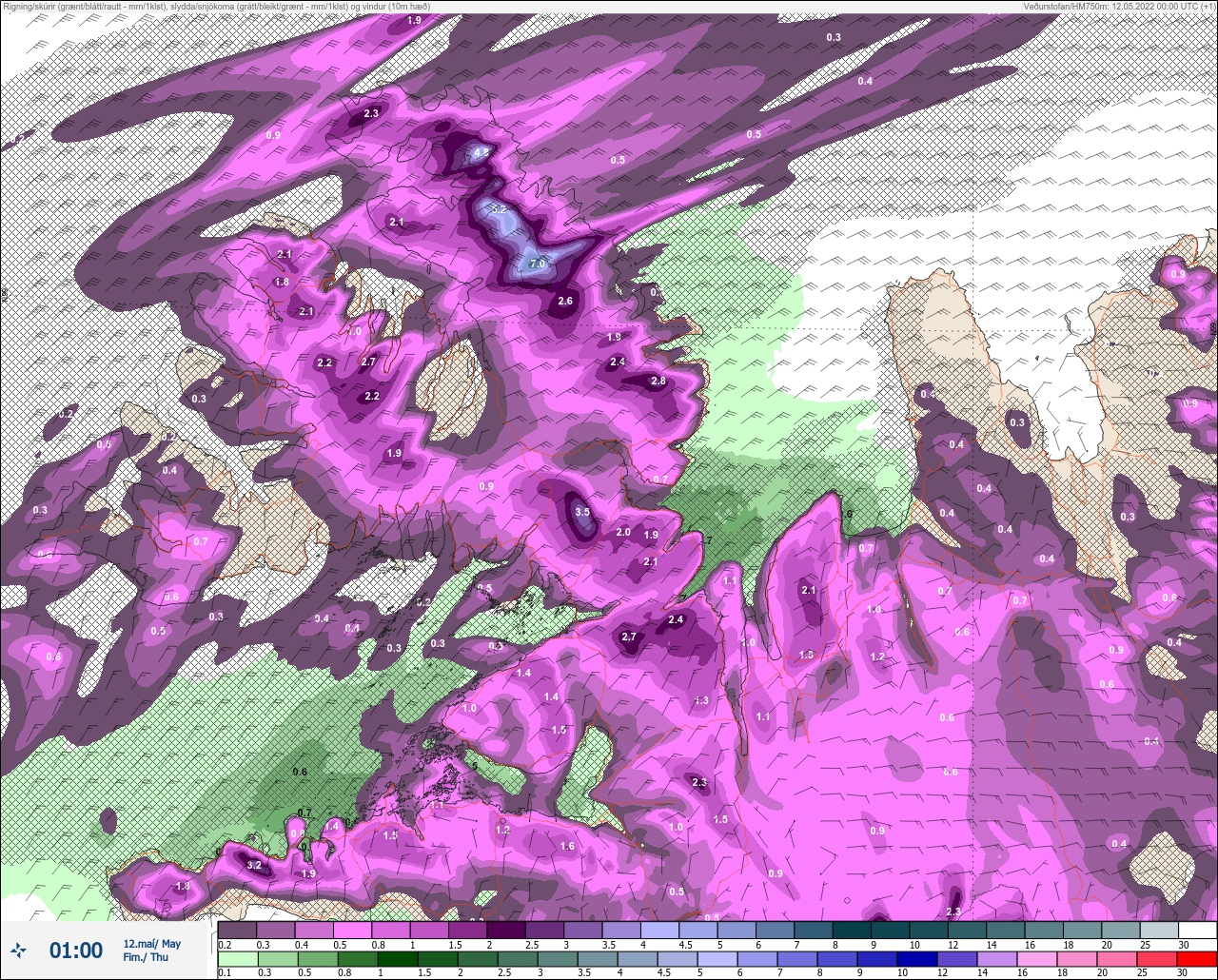
Task: Click the 7.0 precipitation maximum on the map
Action: click(537, 264)
